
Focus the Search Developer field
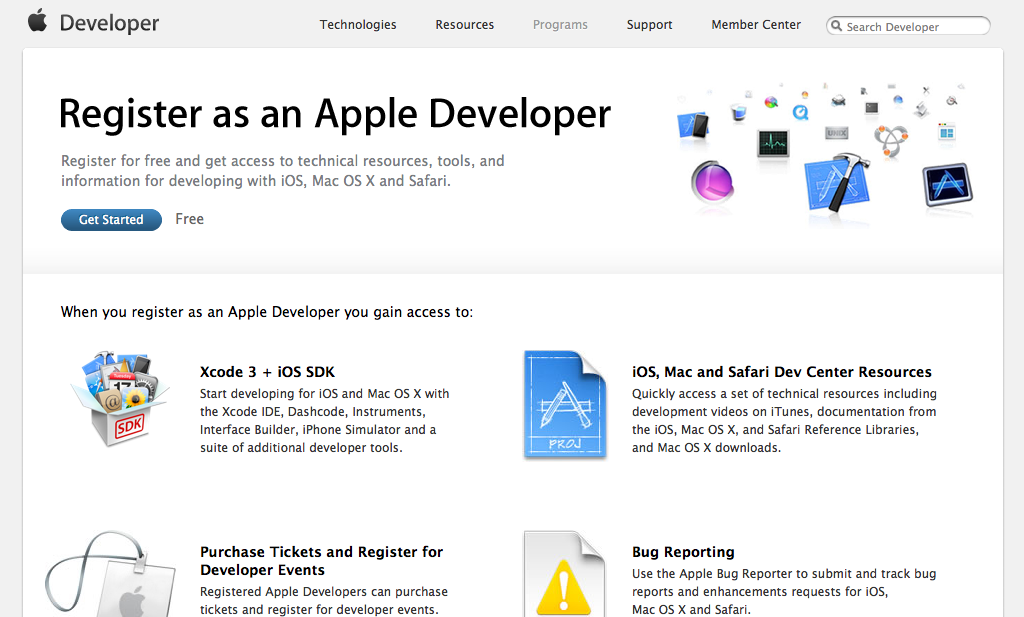(x=908, y=26)
